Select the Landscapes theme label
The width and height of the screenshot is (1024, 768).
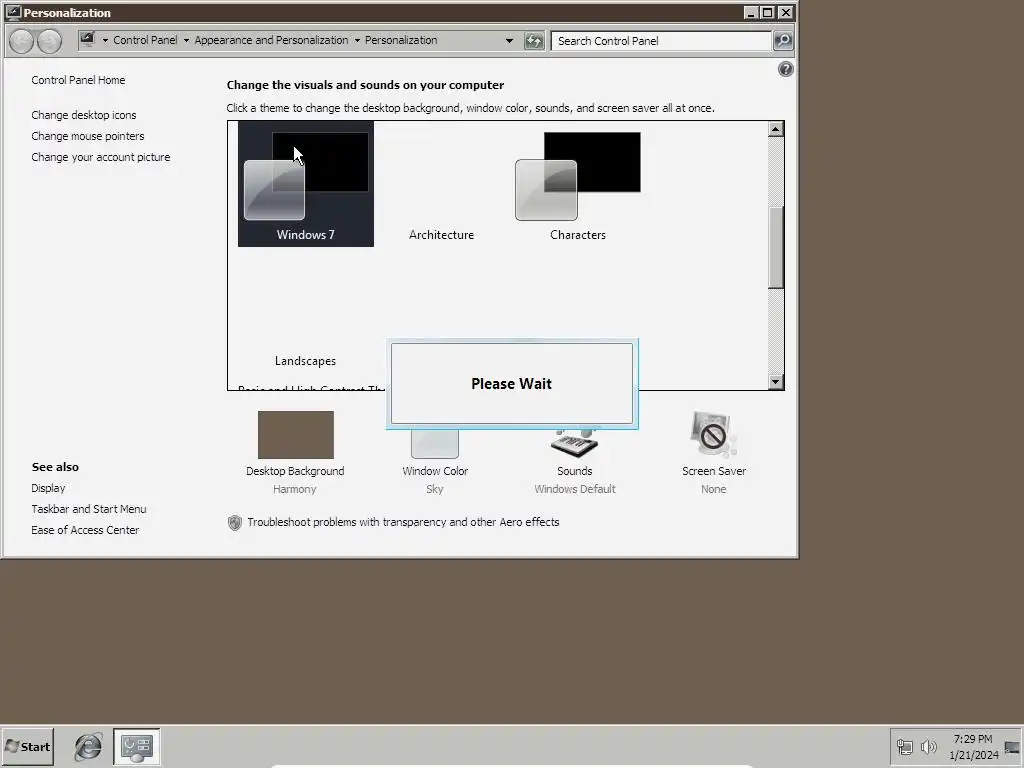pos(305,361)
